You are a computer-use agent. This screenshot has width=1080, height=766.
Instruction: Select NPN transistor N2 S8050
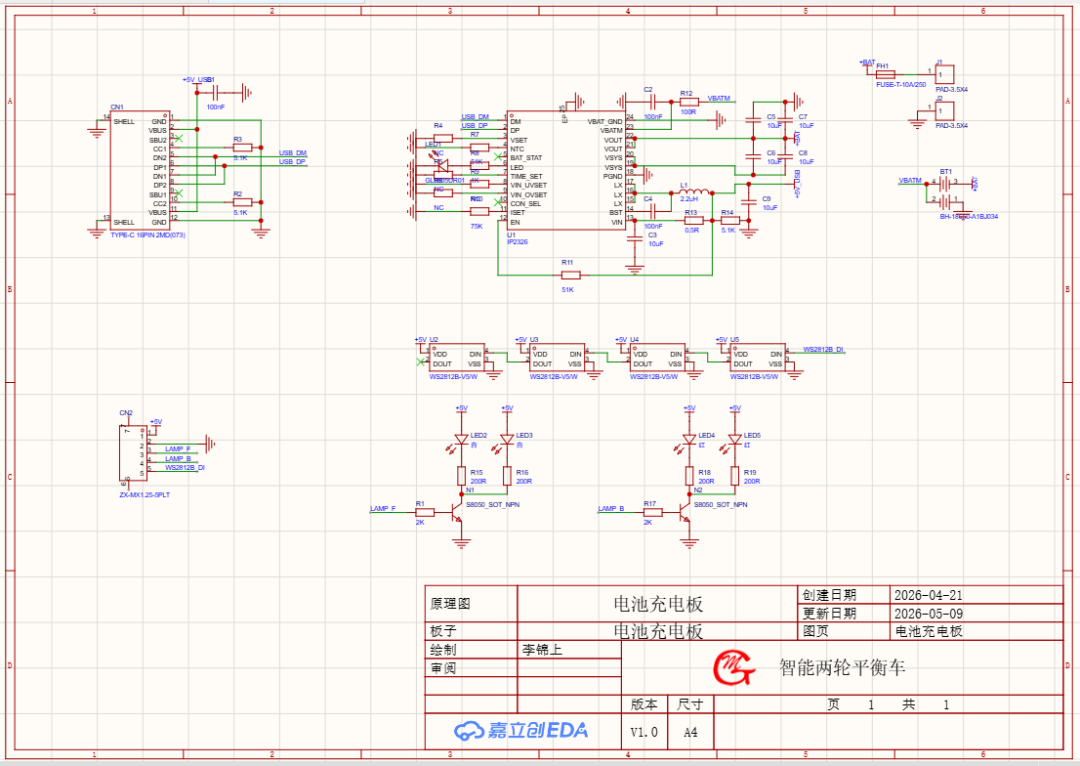point(685,513)
